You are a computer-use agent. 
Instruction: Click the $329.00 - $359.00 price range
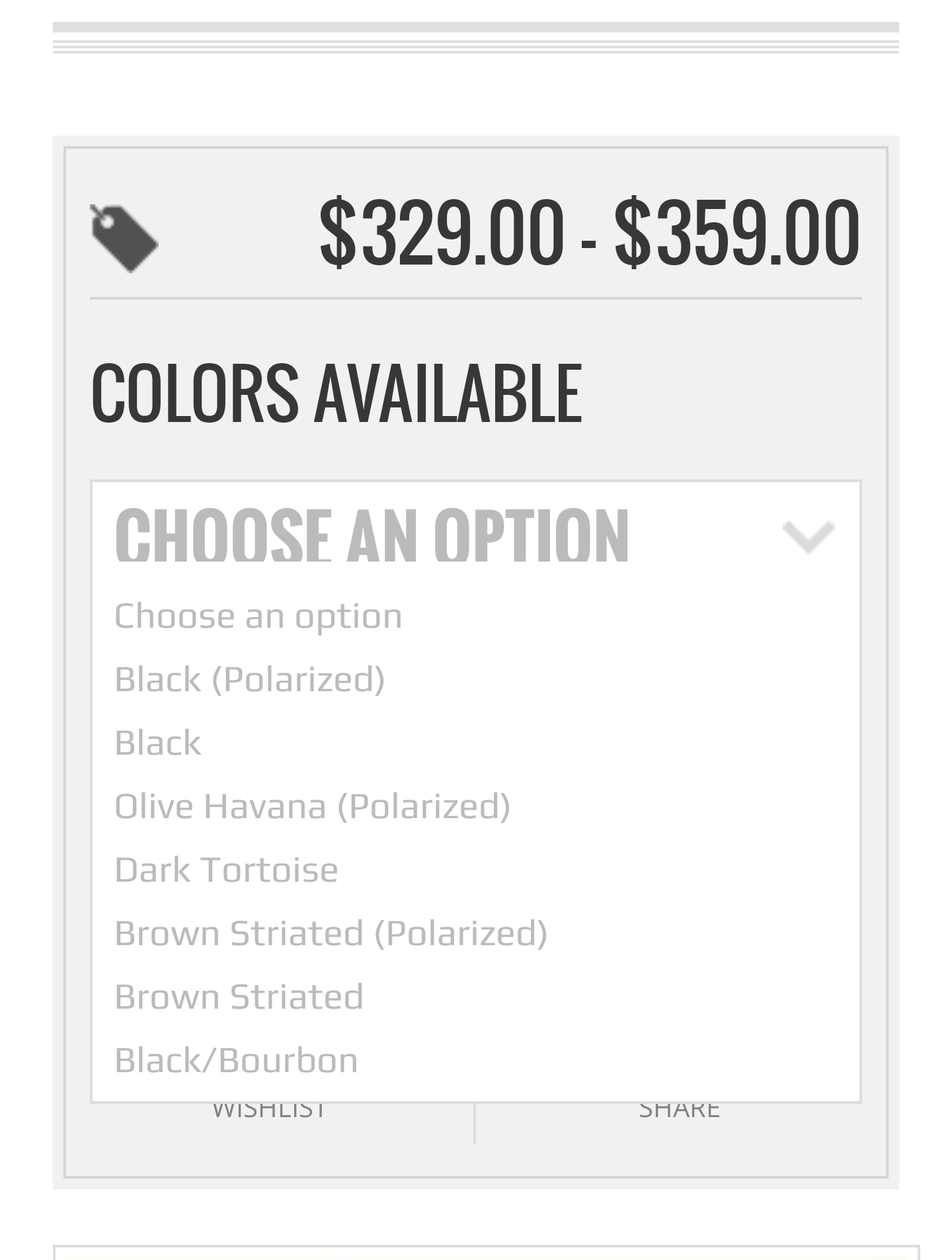[x=590, y=232]
